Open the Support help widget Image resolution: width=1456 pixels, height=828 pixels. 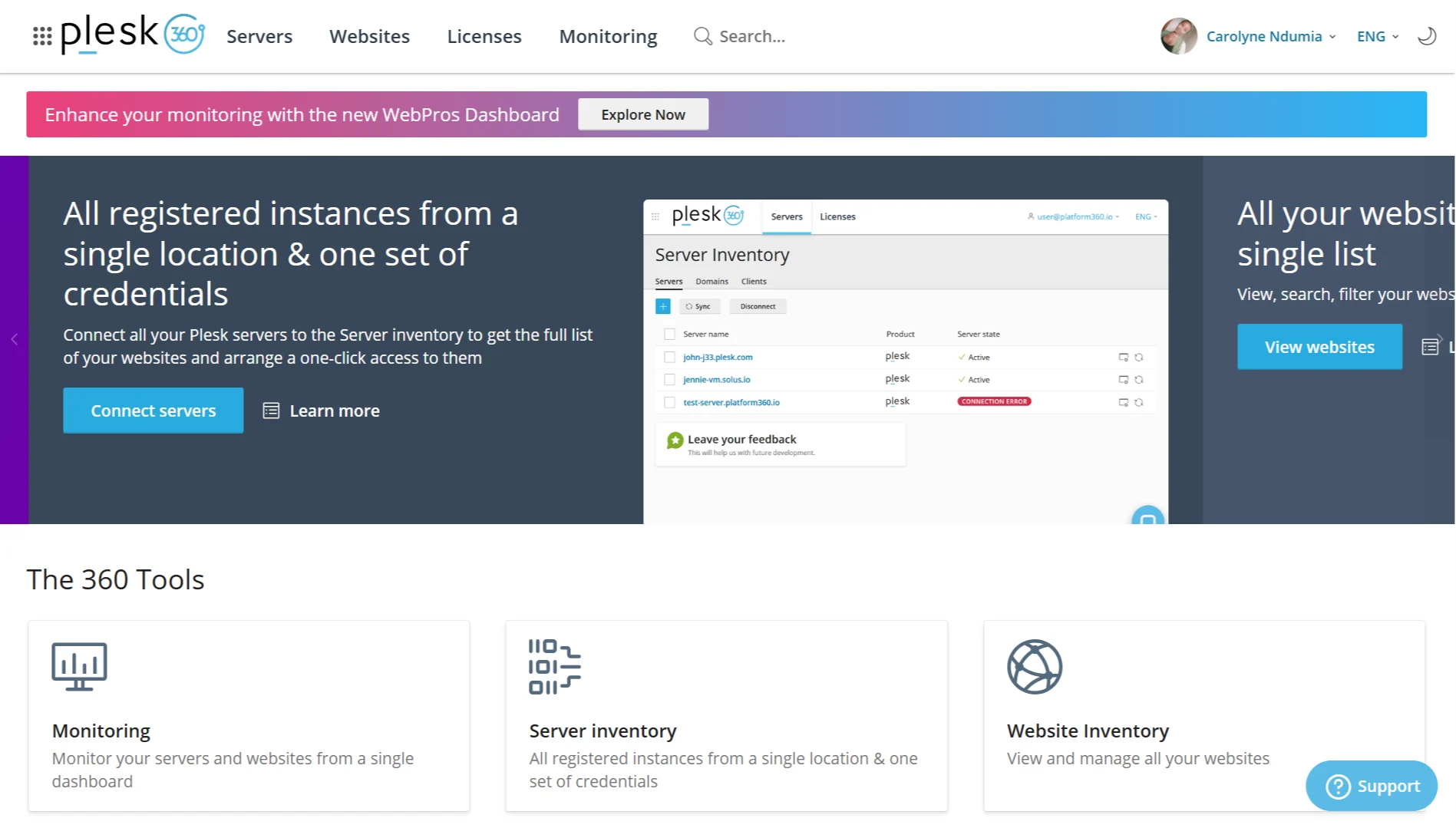point(1372,786)
